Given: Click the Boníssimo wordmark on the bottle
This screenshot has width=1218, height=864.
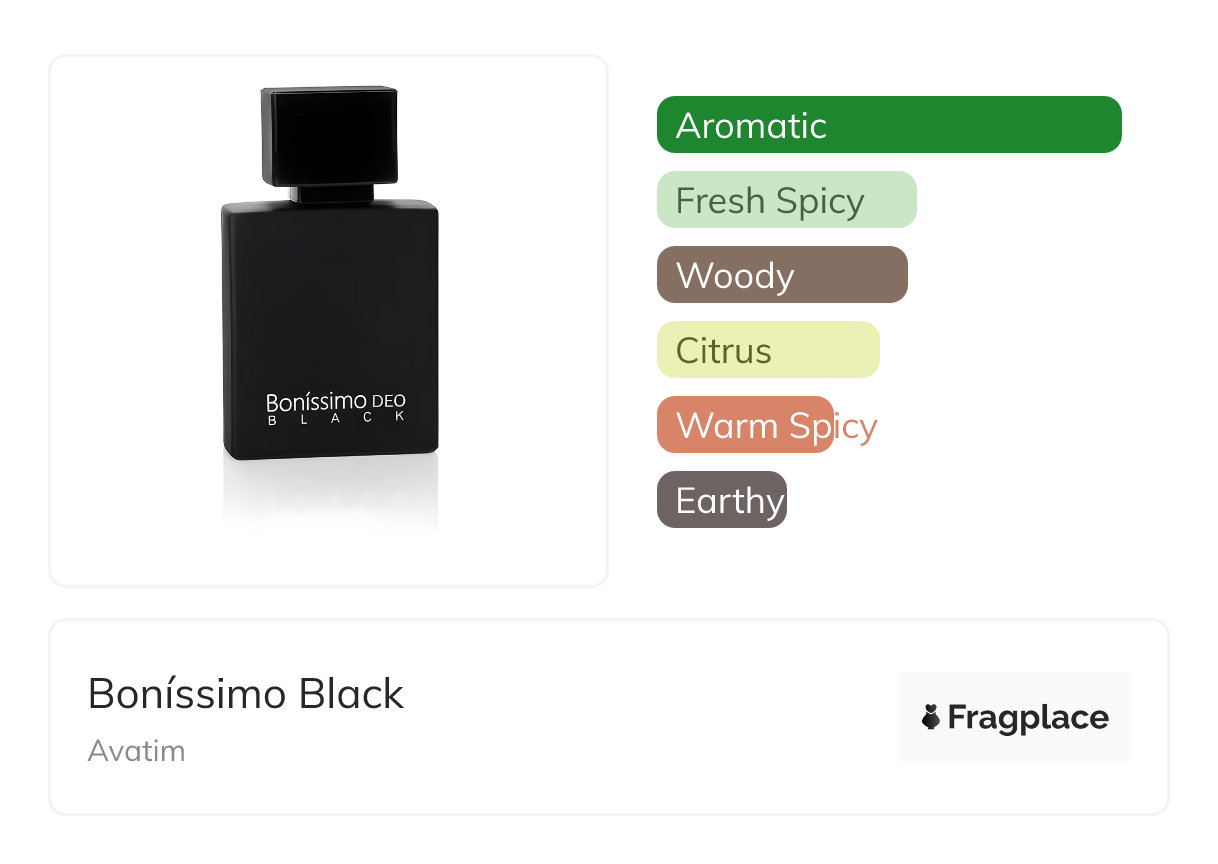Looking at the screenshot, I should pos(316,401).
